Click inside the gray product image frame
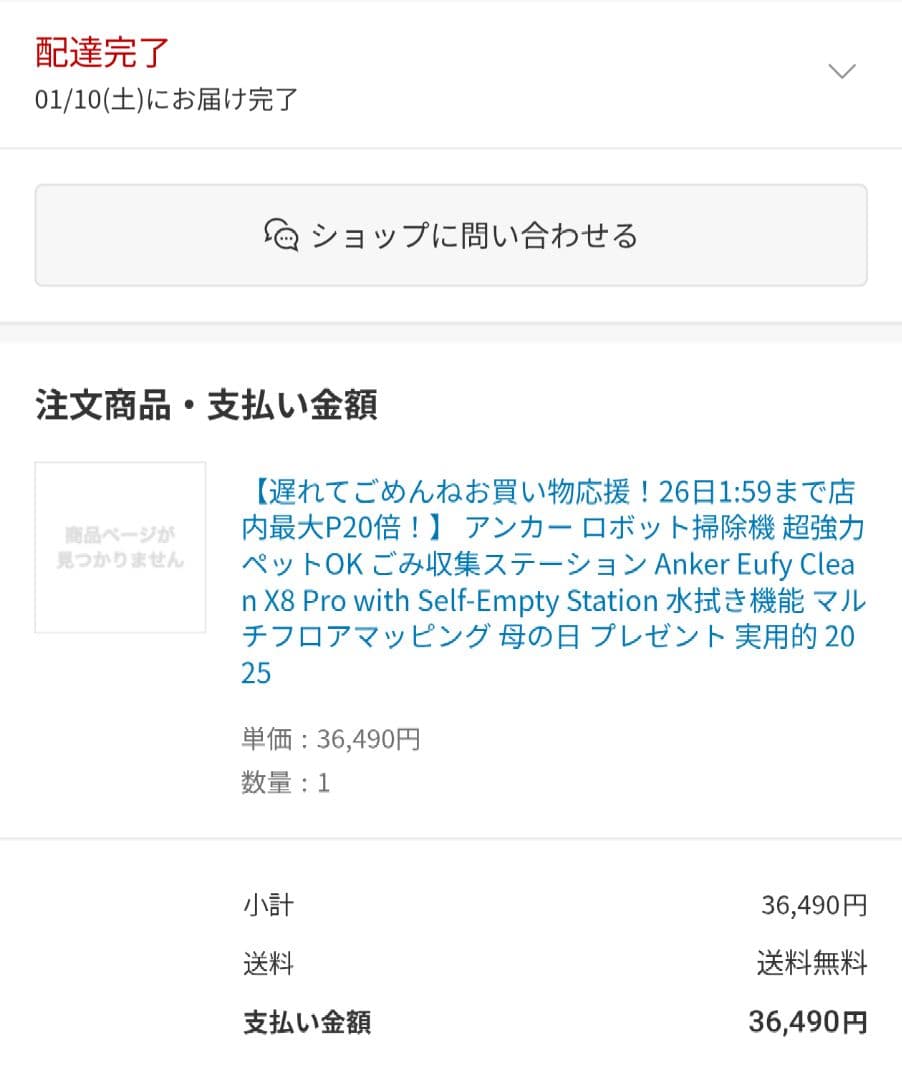The image size is (902, 1080). coord(119,548)
